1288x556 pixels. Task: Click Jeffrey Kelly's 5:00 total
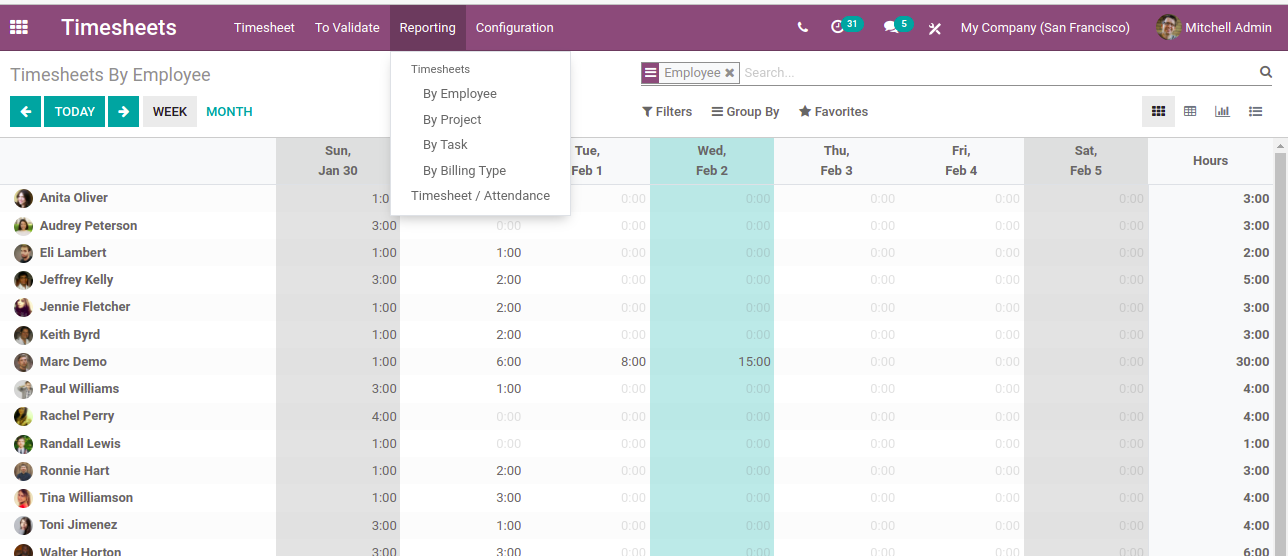point(1256,280)
